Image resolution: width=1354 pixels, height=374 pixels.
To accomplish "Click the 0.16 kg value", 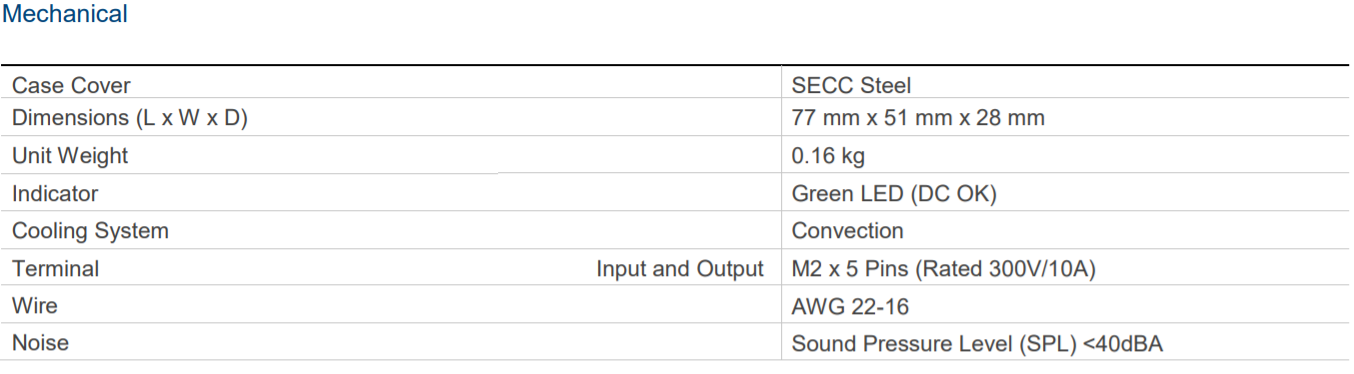I will [828, 156].
